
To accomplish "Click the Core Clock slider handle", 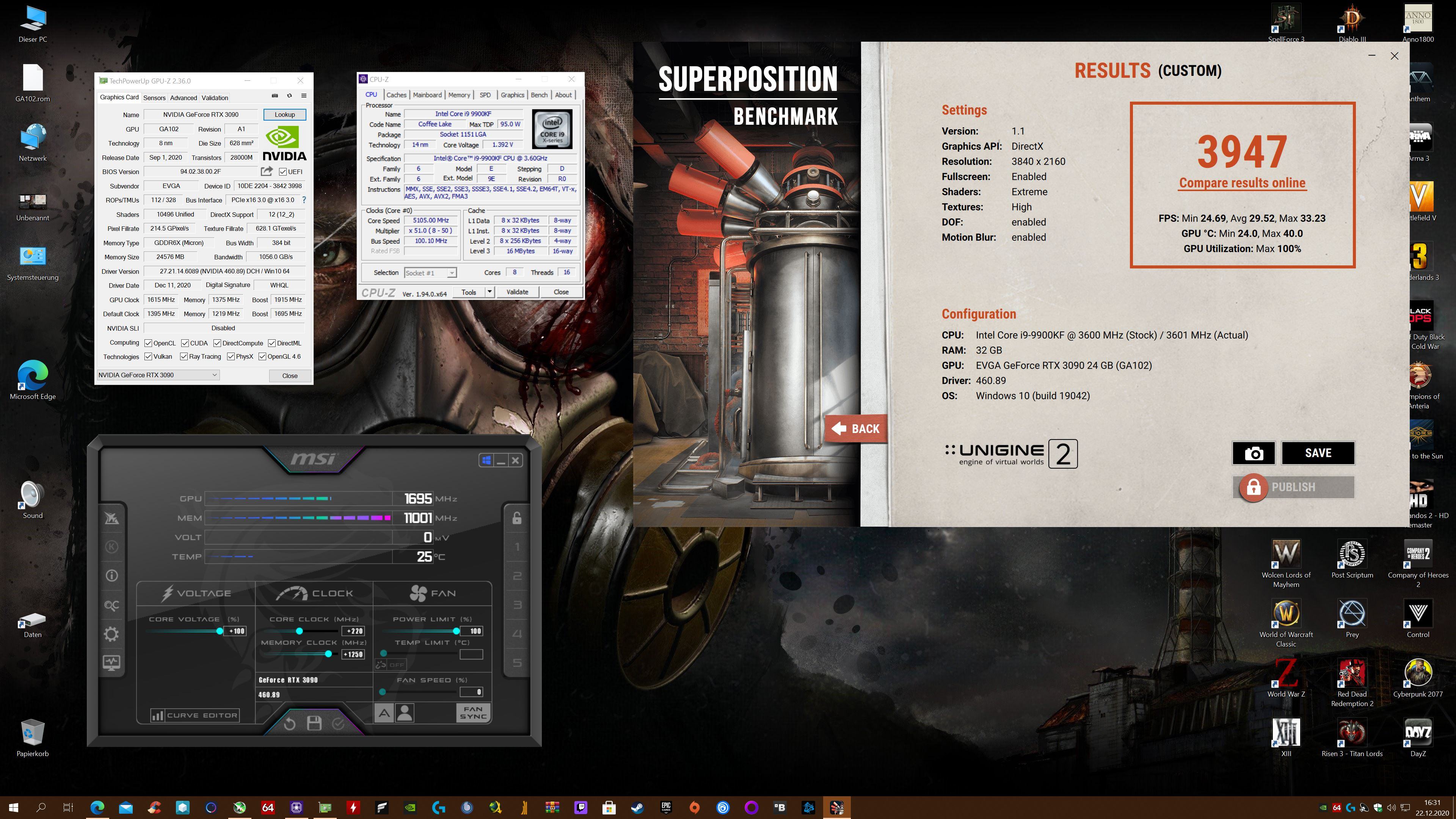I will [x=300, y=631].
